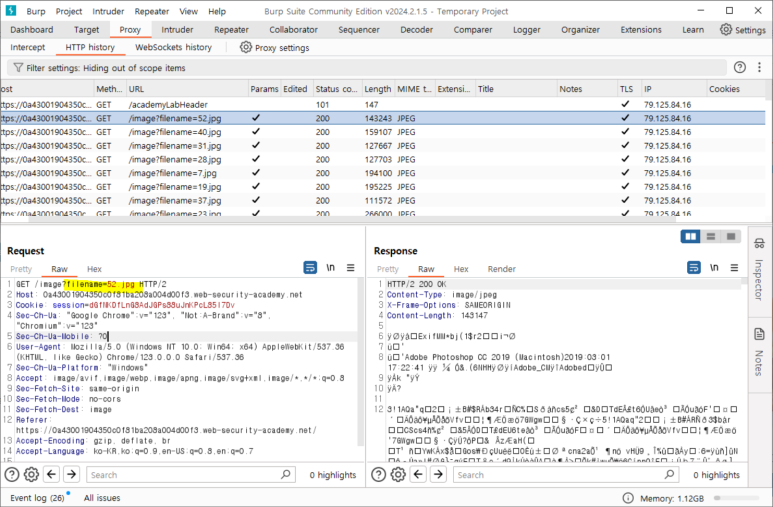Select row /image?filename=40.jpg
773x507 pixels.
(383, 132)
